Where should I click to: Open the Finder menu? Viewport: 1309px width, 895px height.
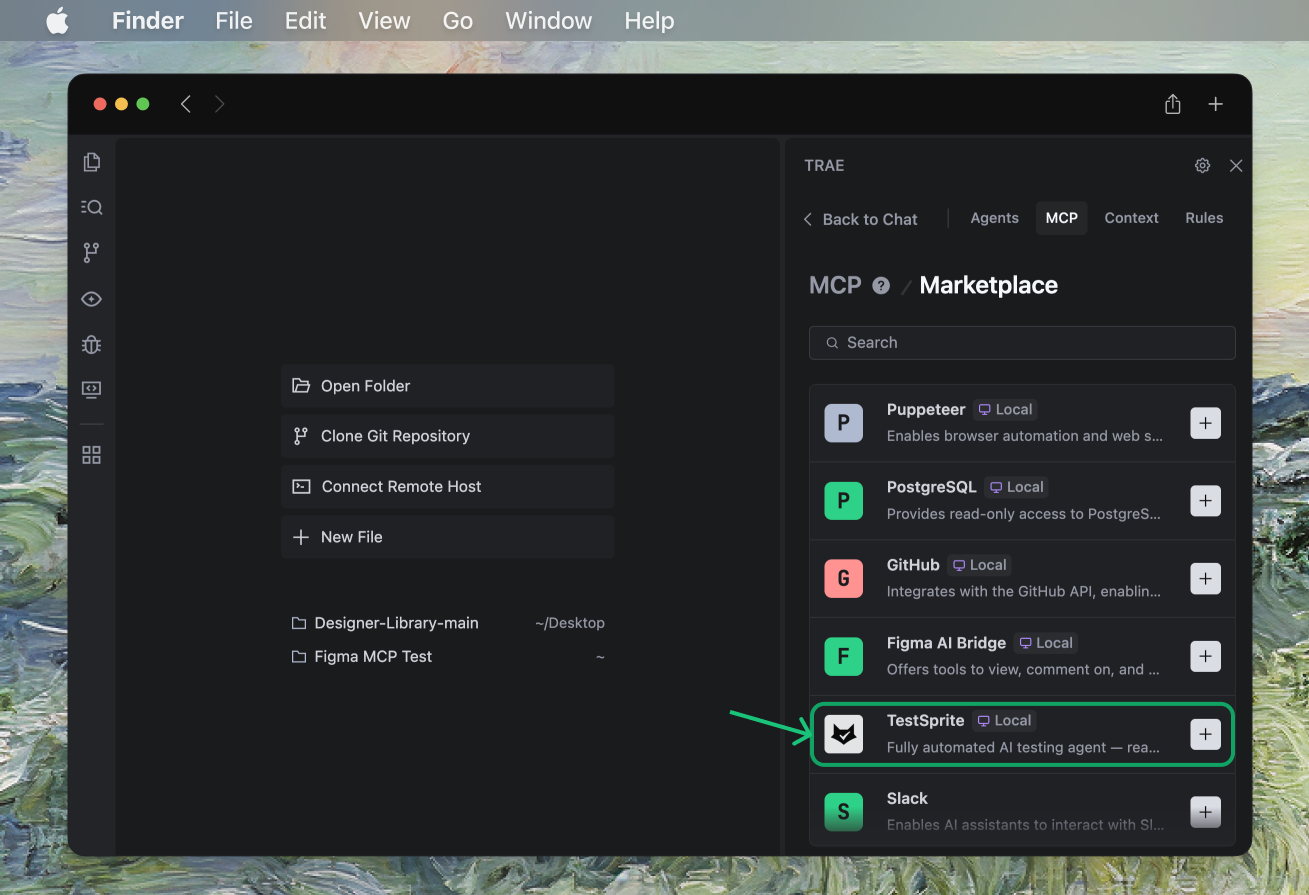(x=148, y=20)
